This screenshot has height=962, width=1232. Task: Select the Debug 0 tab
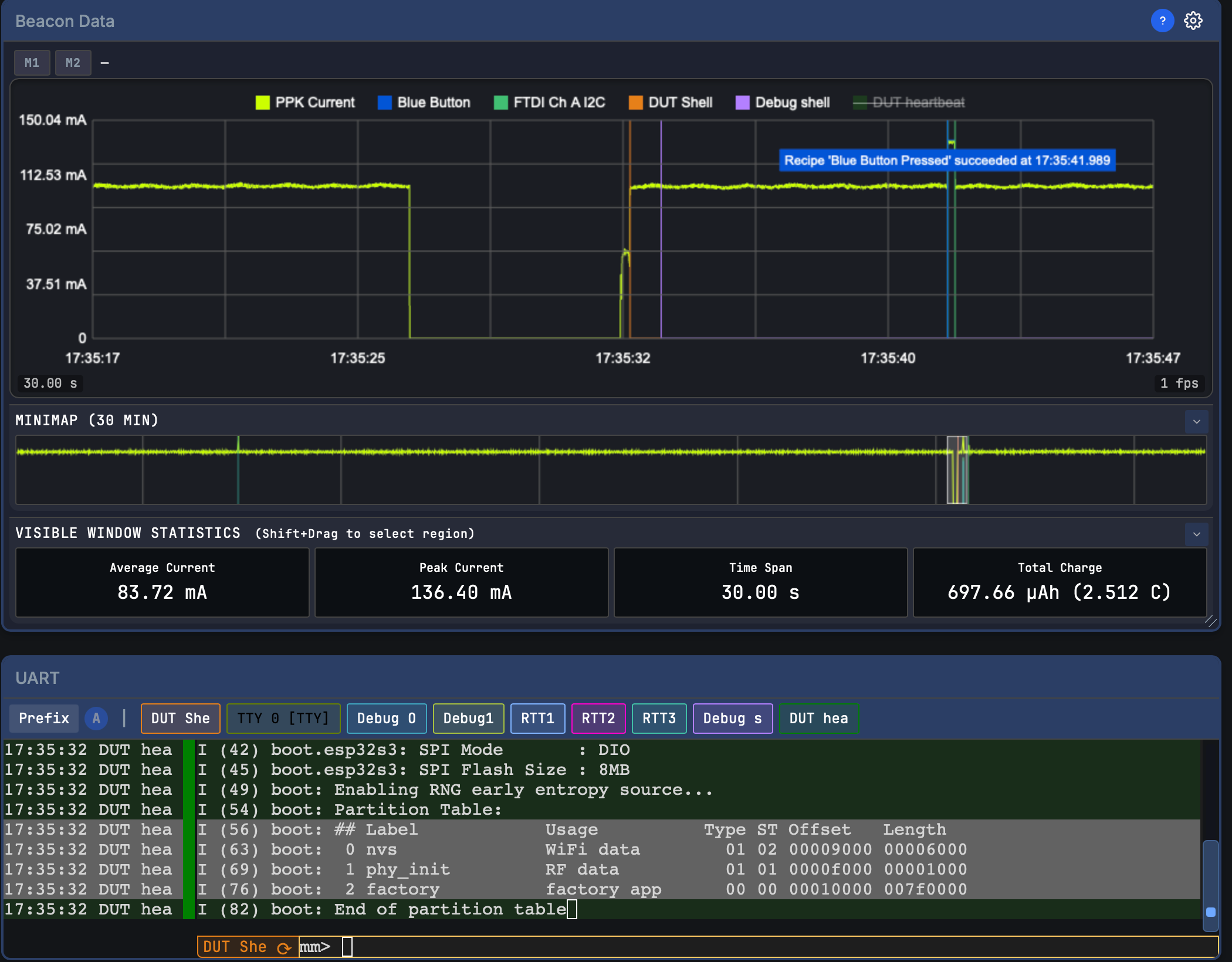pyautogui.click(x=387, y=718)
